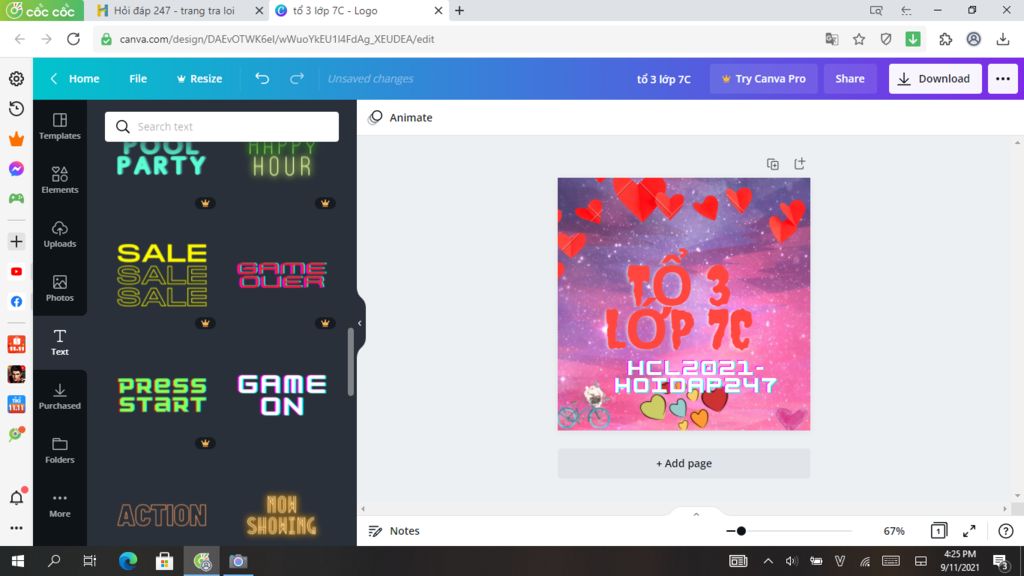Select the ACTION text style
Screen dimensions: 1024x576
coord(162,515)
